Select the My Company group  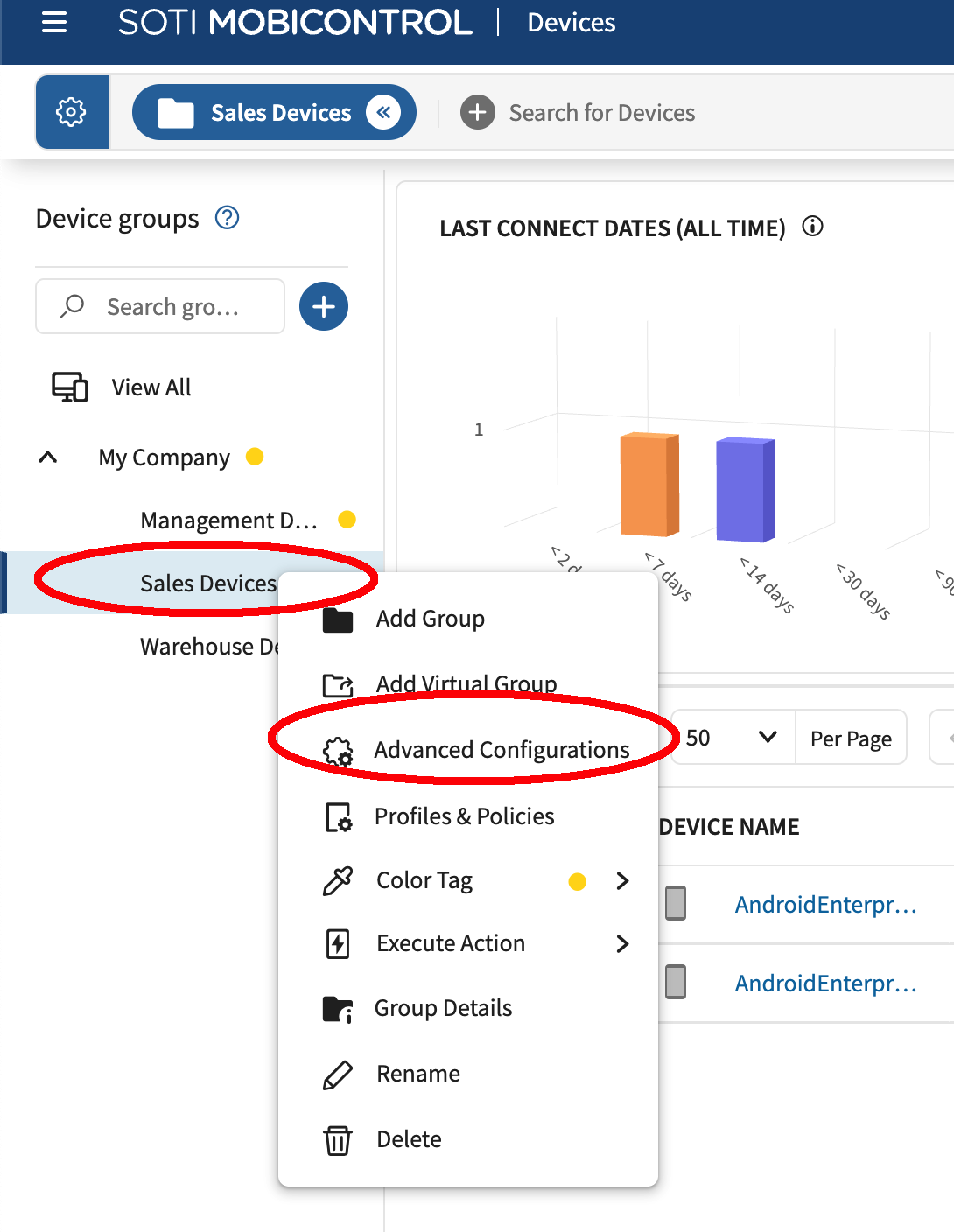click(x=164, y=458)
